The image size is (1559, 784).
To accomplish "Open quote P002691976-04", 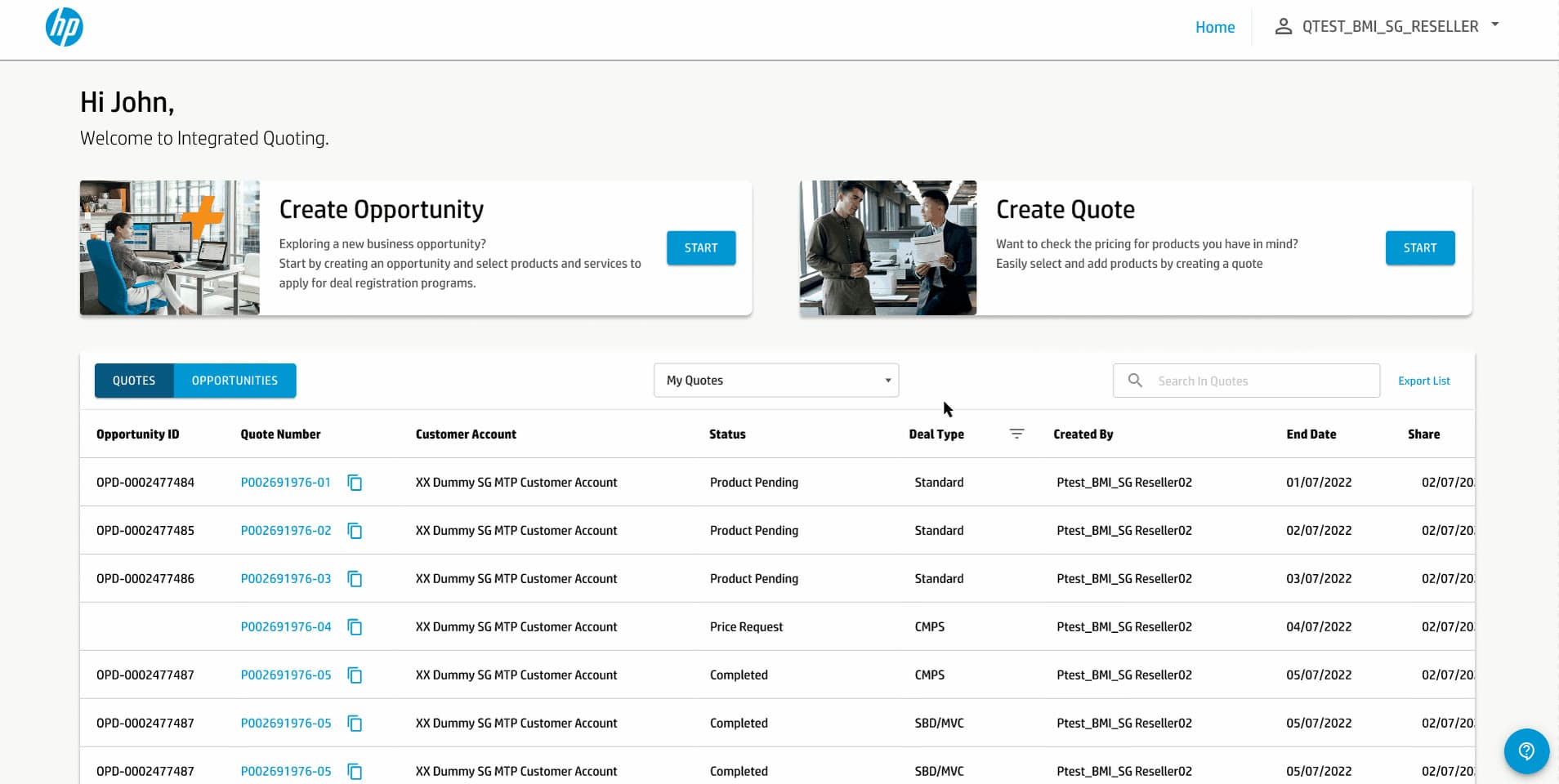I will coord(285,627).
